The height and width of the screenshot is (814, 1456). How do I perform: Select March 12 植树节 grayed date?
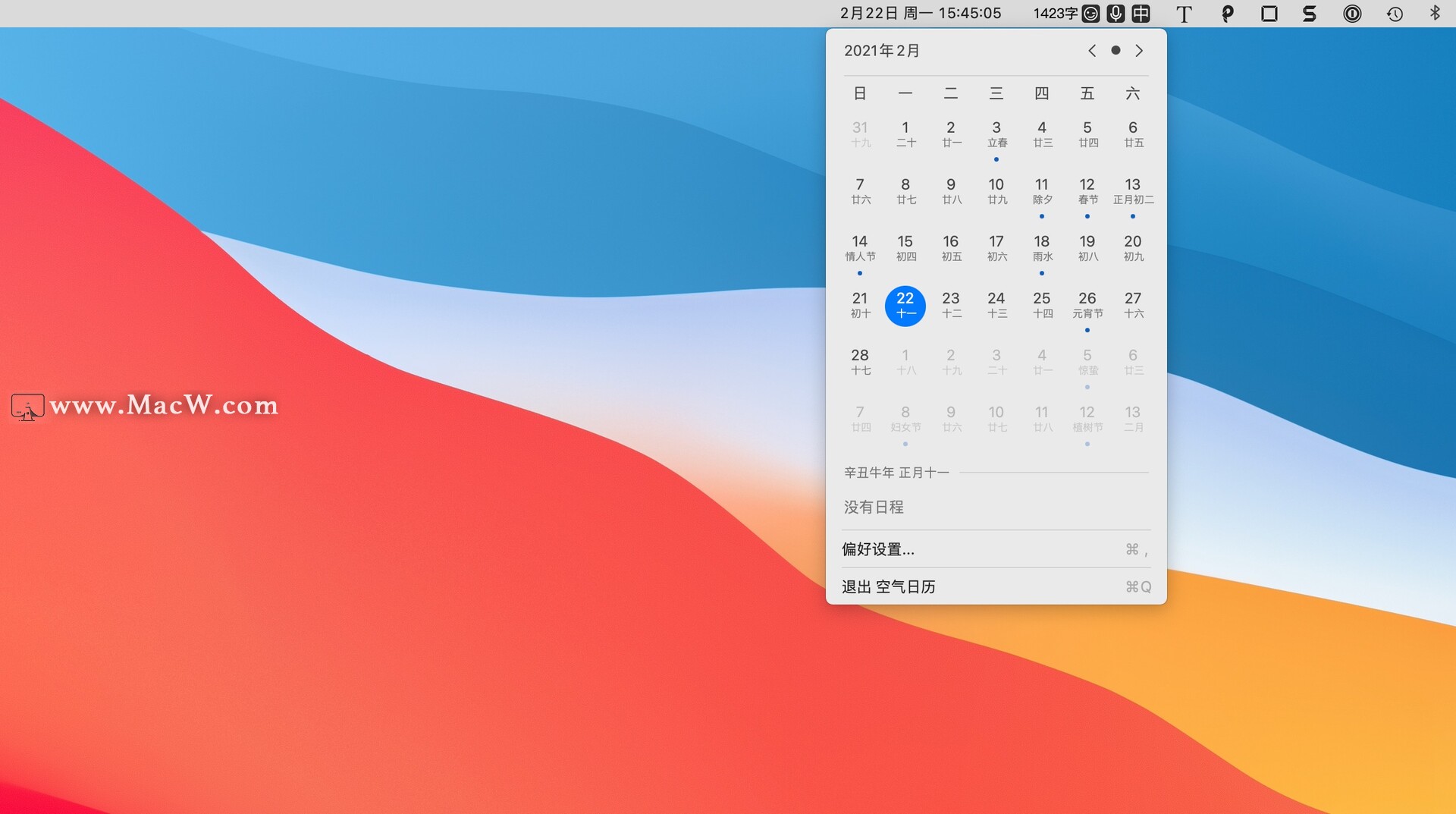(x=1087, y=420)
